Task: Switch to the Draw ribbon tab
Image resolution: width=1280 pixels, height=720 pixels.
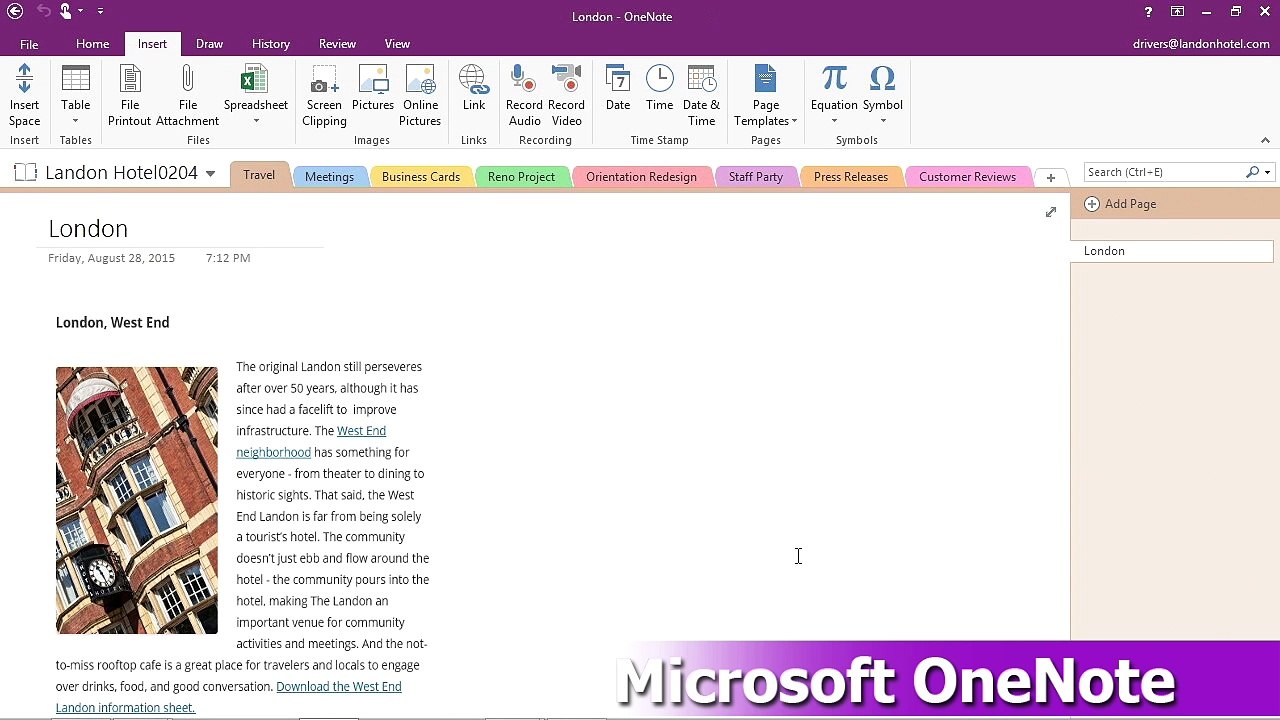Action: [x=209, y=44]
